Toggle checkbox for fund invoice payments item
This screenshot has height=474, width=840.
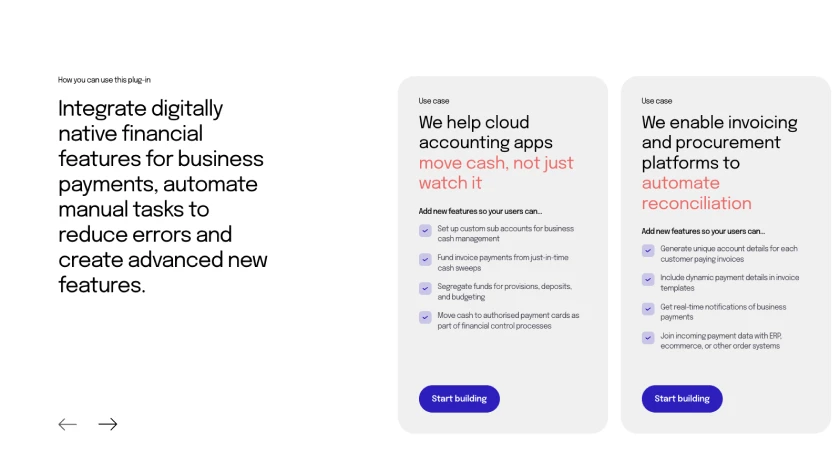click(x=425, y=259)
